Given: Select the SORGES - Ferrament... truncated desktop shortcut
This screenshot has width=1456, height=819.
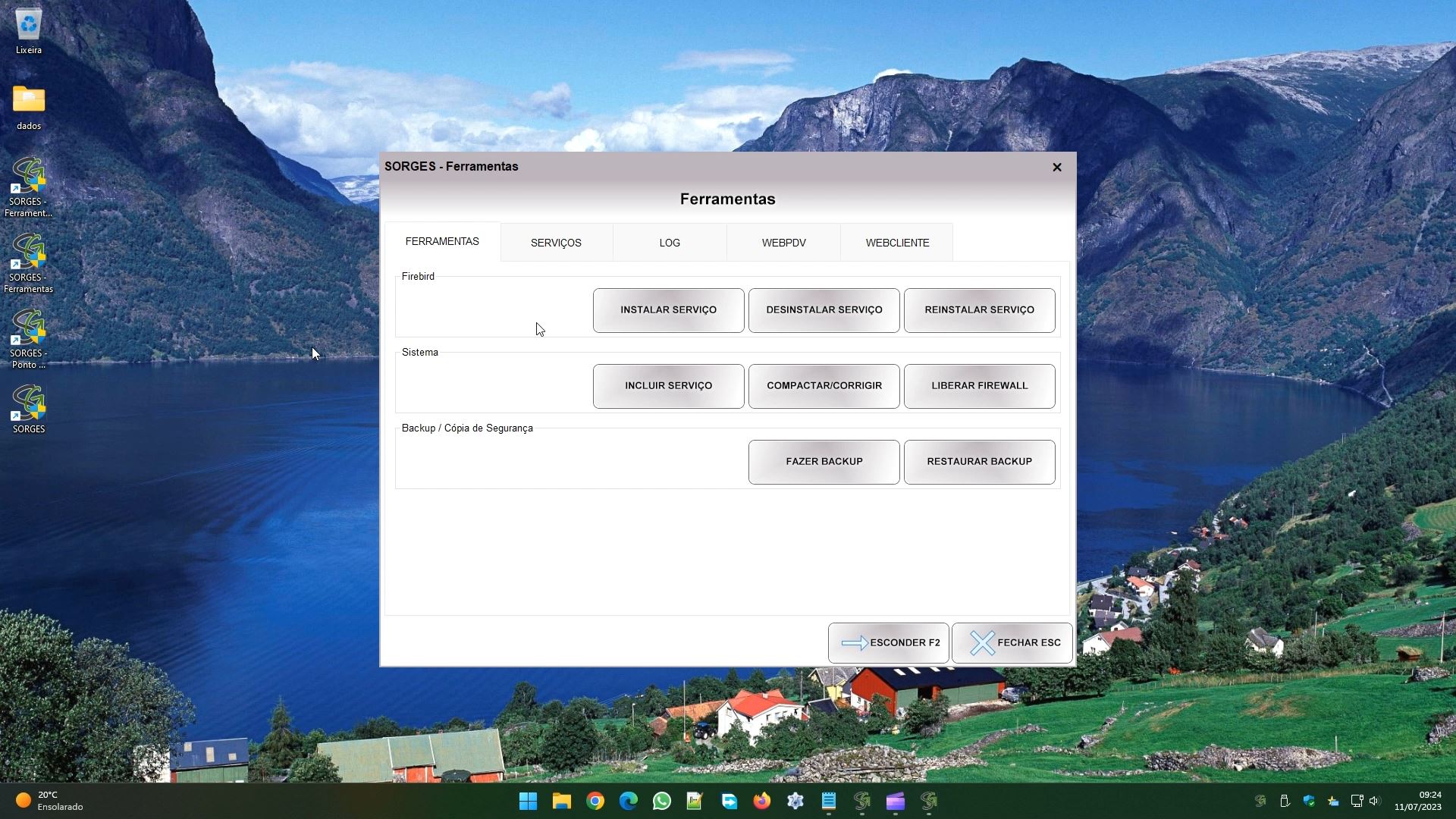Looking at the screenshot, I should (x=28, y=187).
